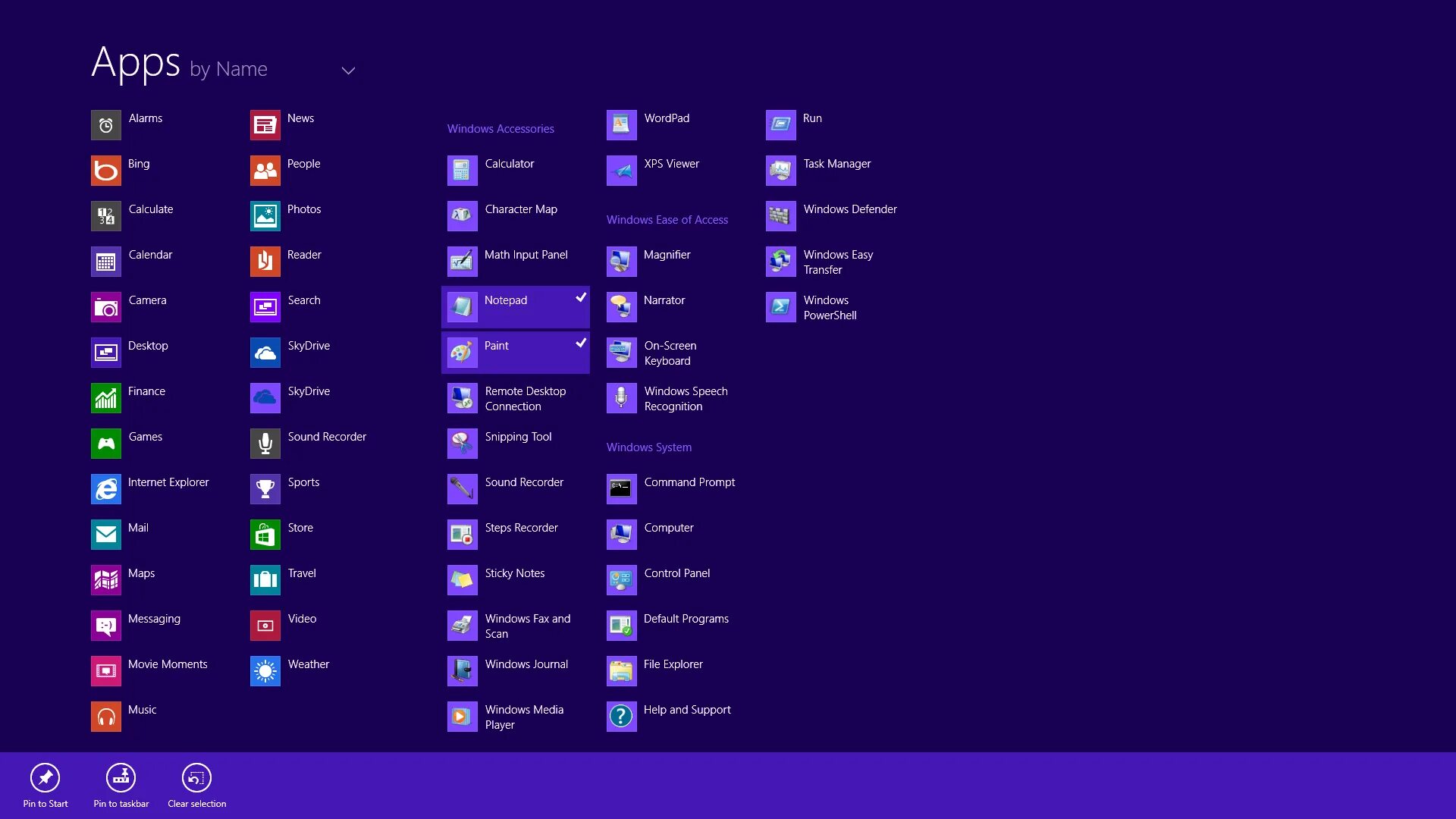Uncheck the selected Notepad tile
Image resolution: width=1456 pixels, height=819 pixels.
pyautogui.click(x=515, y=306)
